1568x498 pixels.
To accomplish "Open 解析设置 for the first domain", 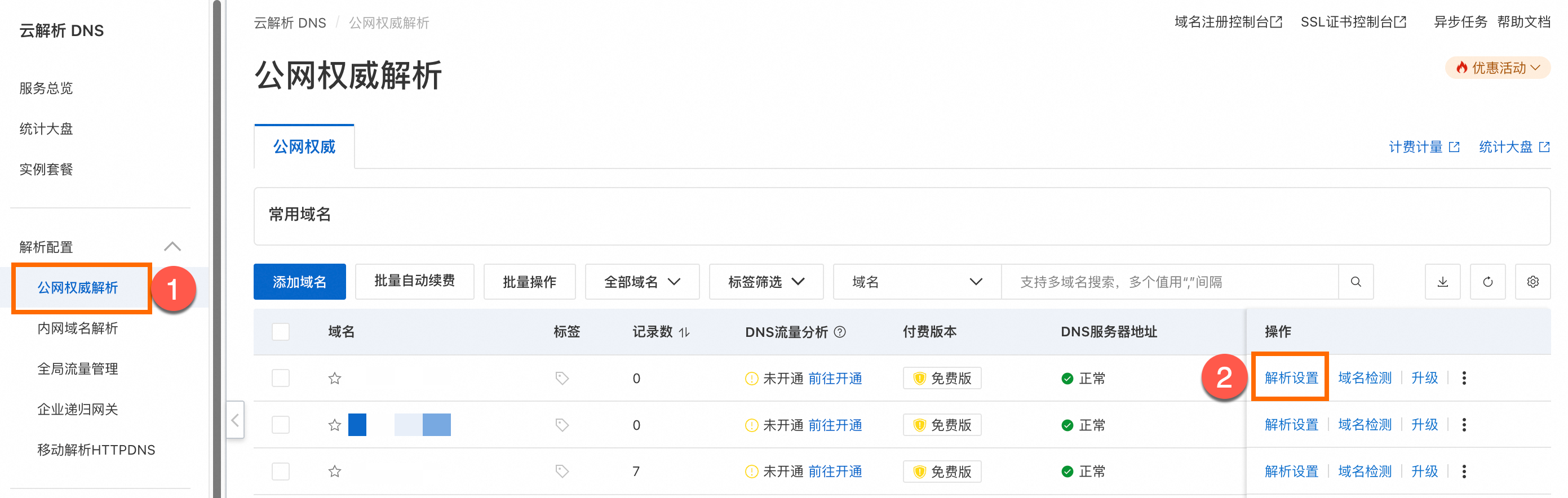I will pyautogui.click(x=1291, y=378).
